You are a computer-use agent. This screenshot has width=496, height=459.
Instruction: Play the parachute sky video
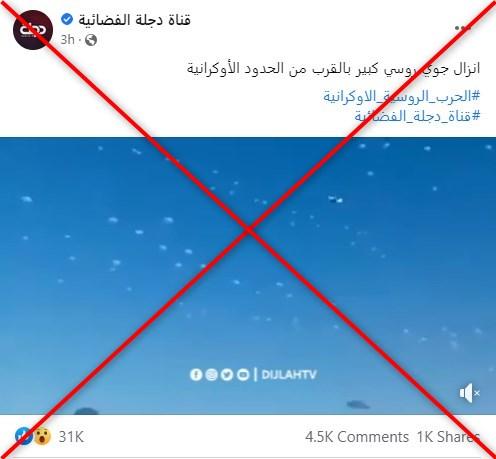click(248, 276)
